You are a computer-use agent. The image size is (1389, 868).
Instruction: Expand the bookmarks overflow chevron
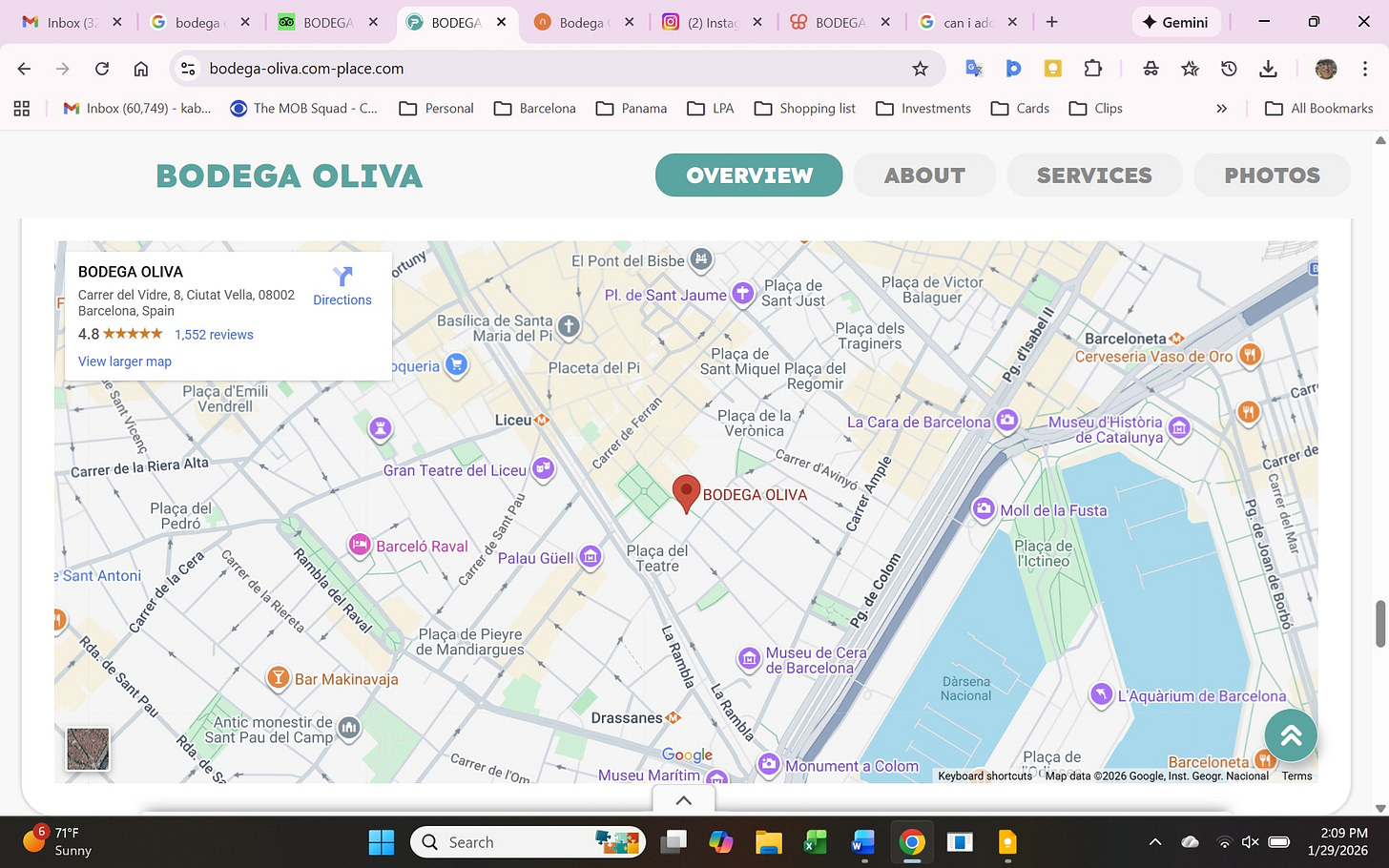(1221, 109)
